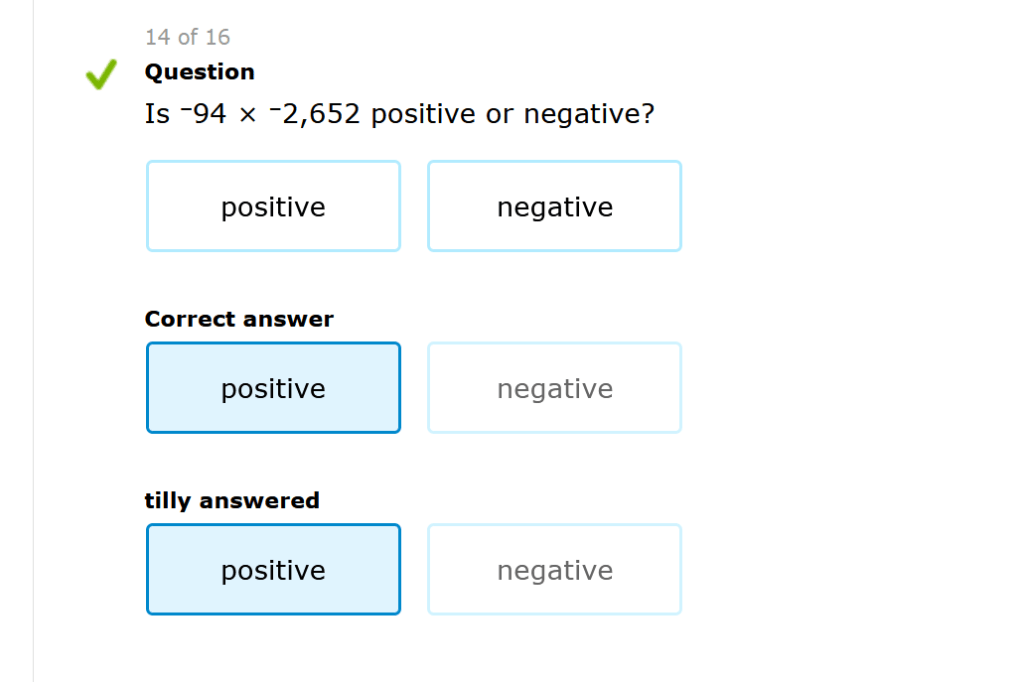The width and height of the screenshot is (1023, 682).
Task: Click greyed "negative" under Correct answer
Action: (x=554, y=388)
